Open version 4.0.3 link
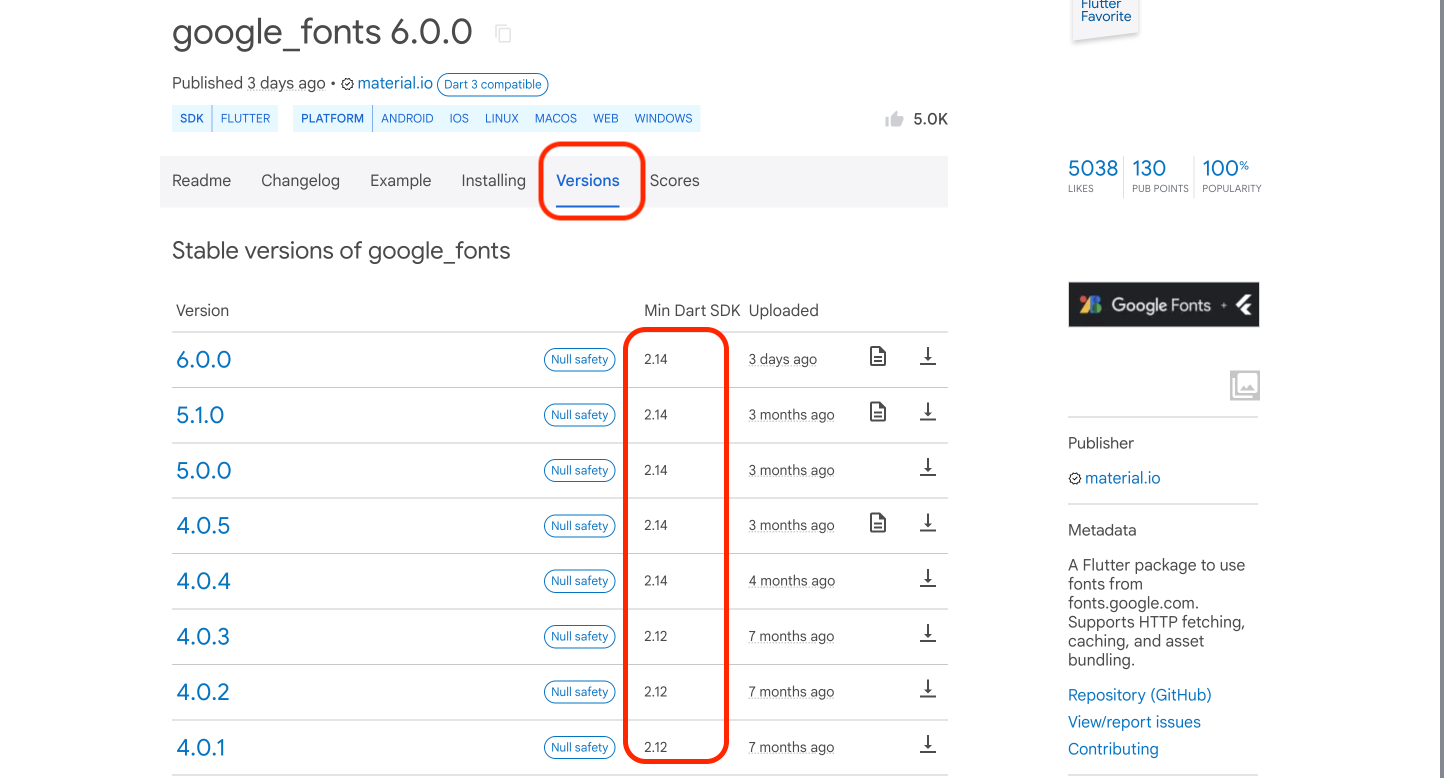The width and height of the screenshot is (1444, 778). click(x=203, y=637)
